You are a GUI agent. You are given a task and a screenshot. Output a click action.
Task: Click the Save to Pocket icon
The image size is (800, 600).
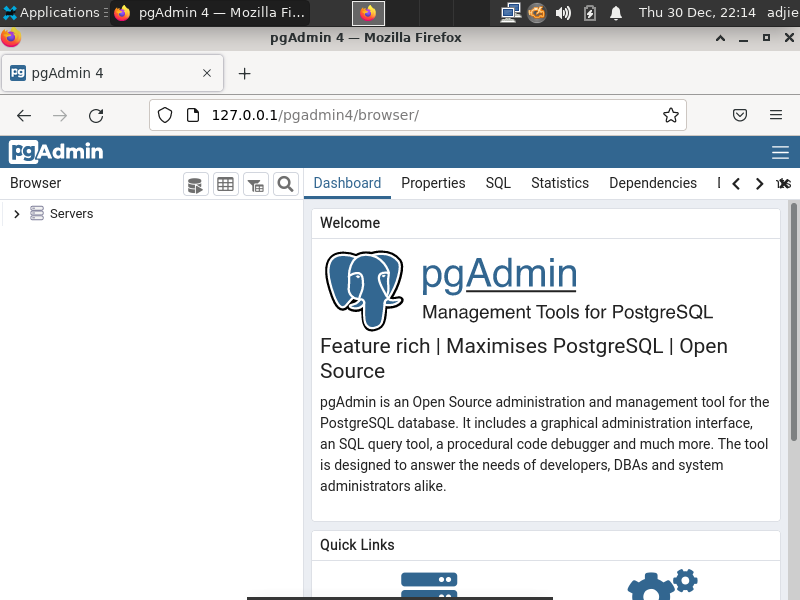(x=740, y=115)
